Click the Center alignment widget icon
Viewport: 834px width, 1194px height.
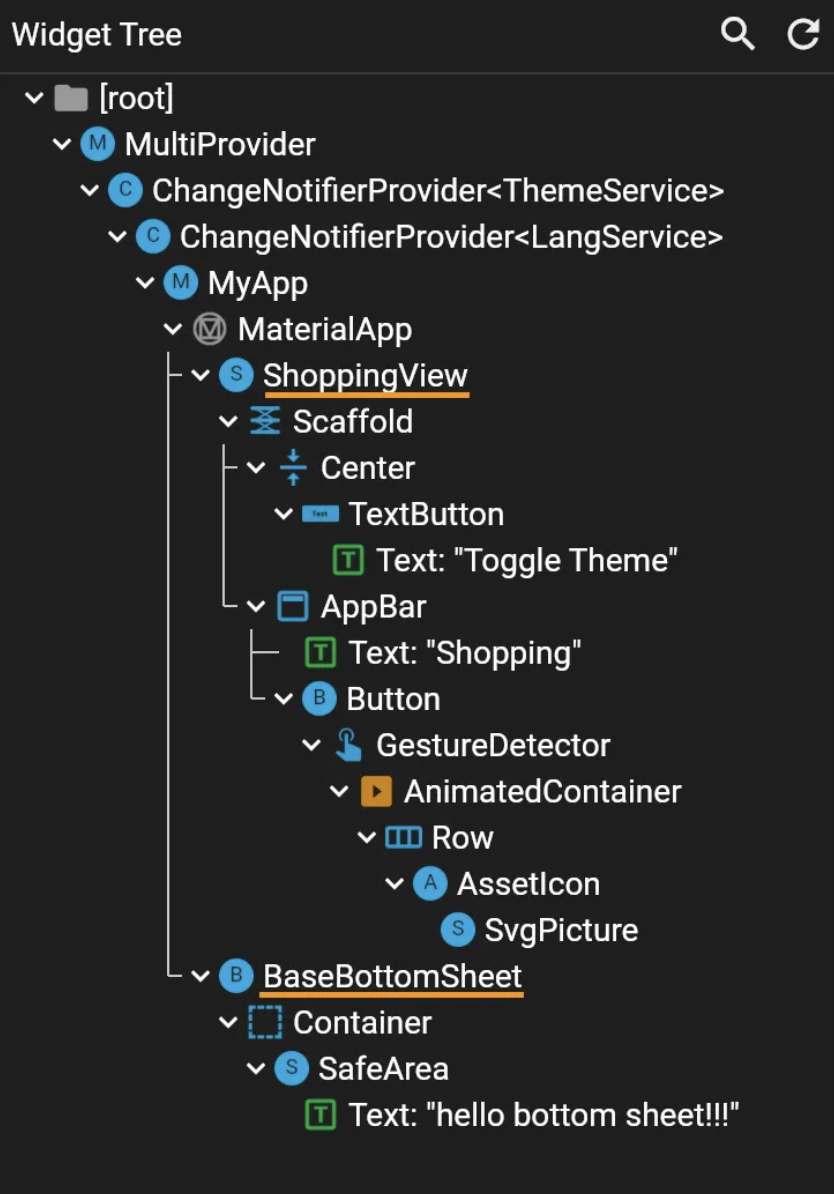[292, 468]
